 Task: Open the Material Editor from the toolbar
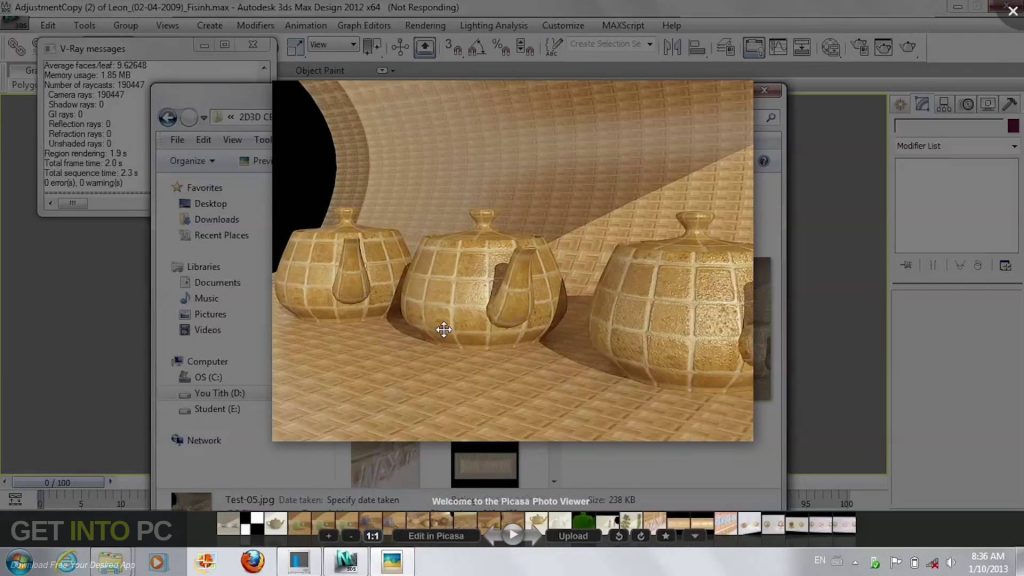(x=831, y=47)
